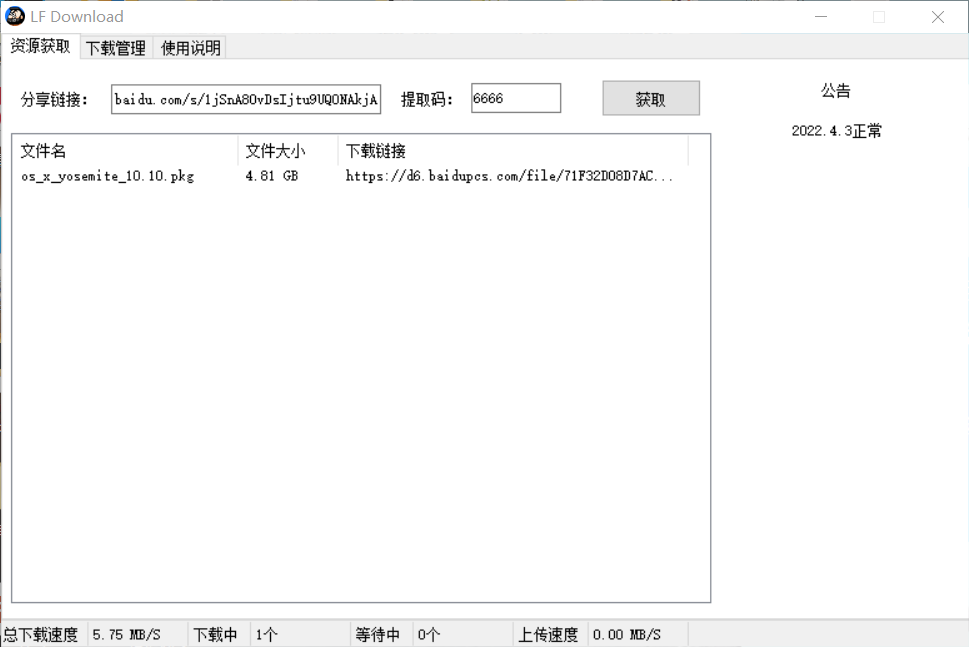Click the 分享链接 input field

coord(245,98)
